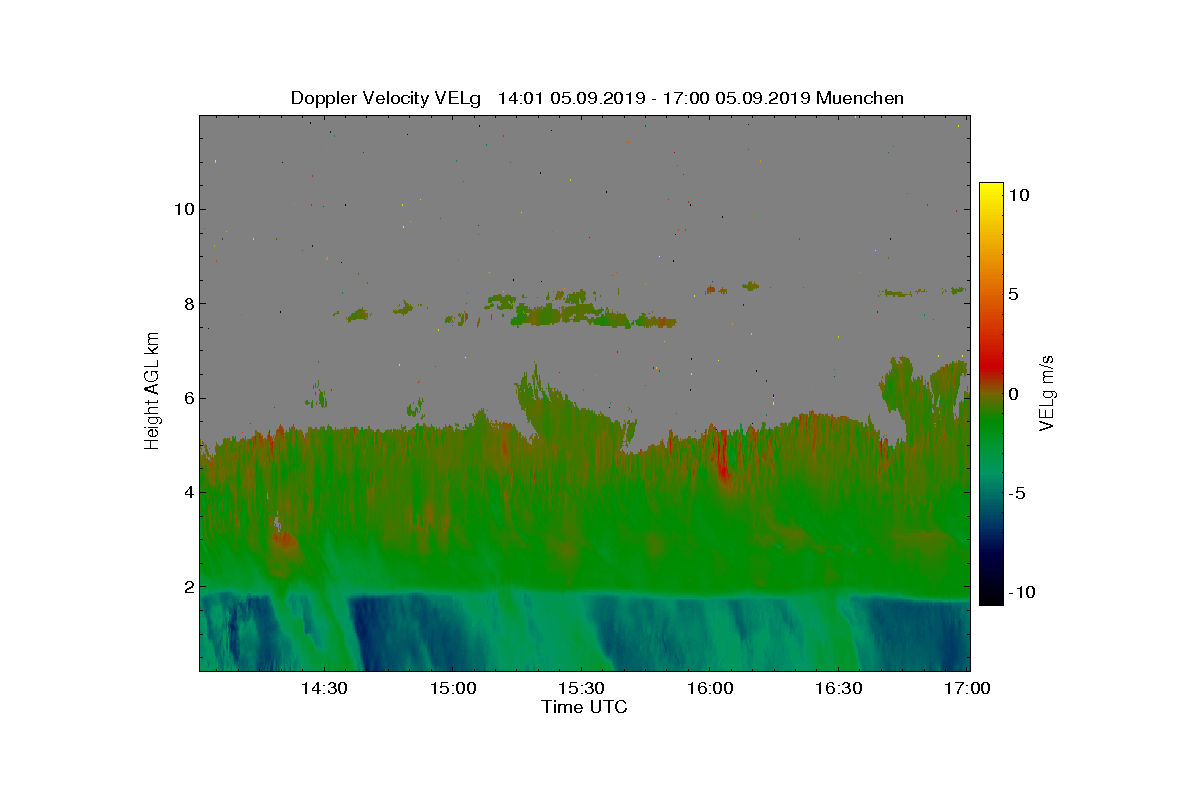Click the height tick label 4

click(188, 492)
